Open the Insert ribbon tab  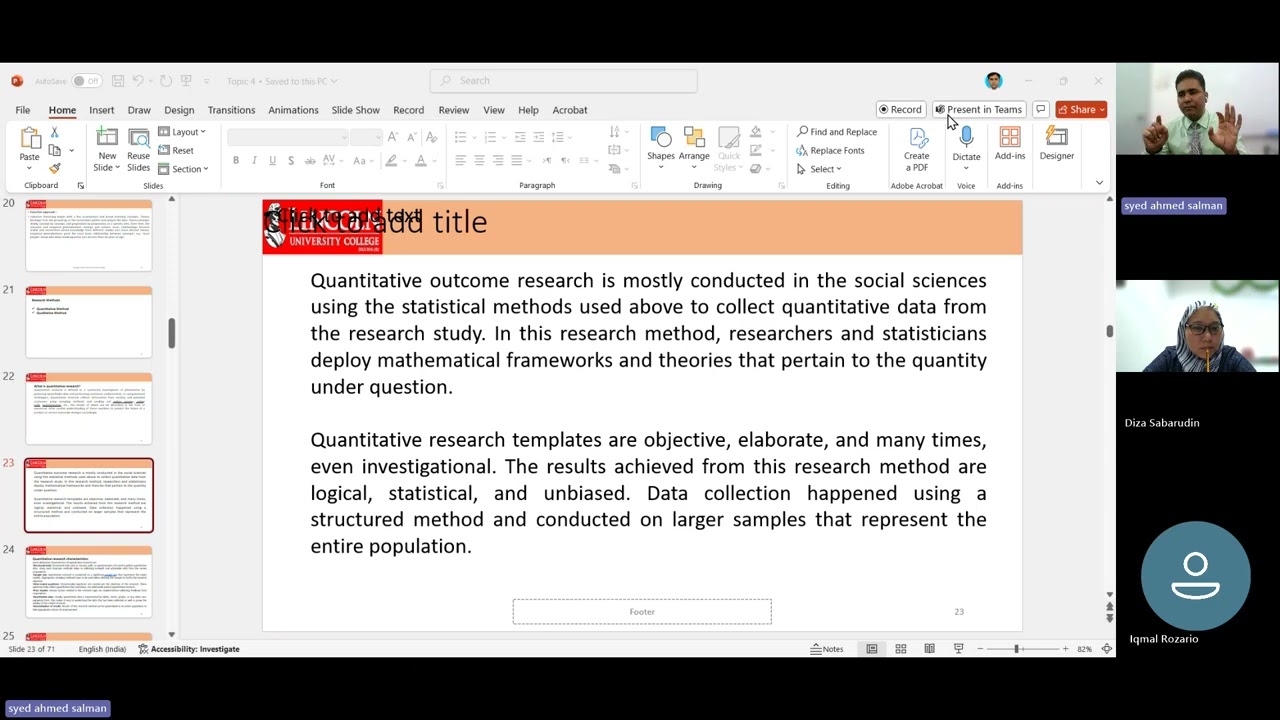(x=101, y=110)
